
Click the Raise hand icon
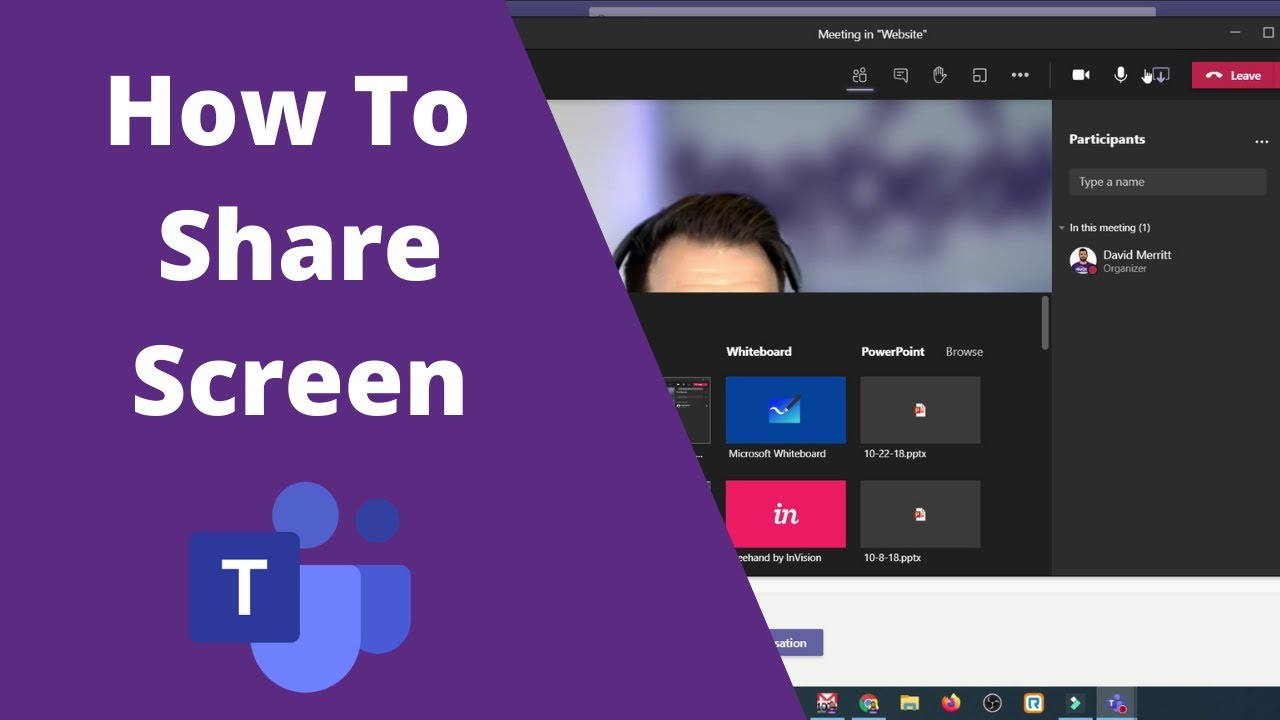click(x=939, y=75)
